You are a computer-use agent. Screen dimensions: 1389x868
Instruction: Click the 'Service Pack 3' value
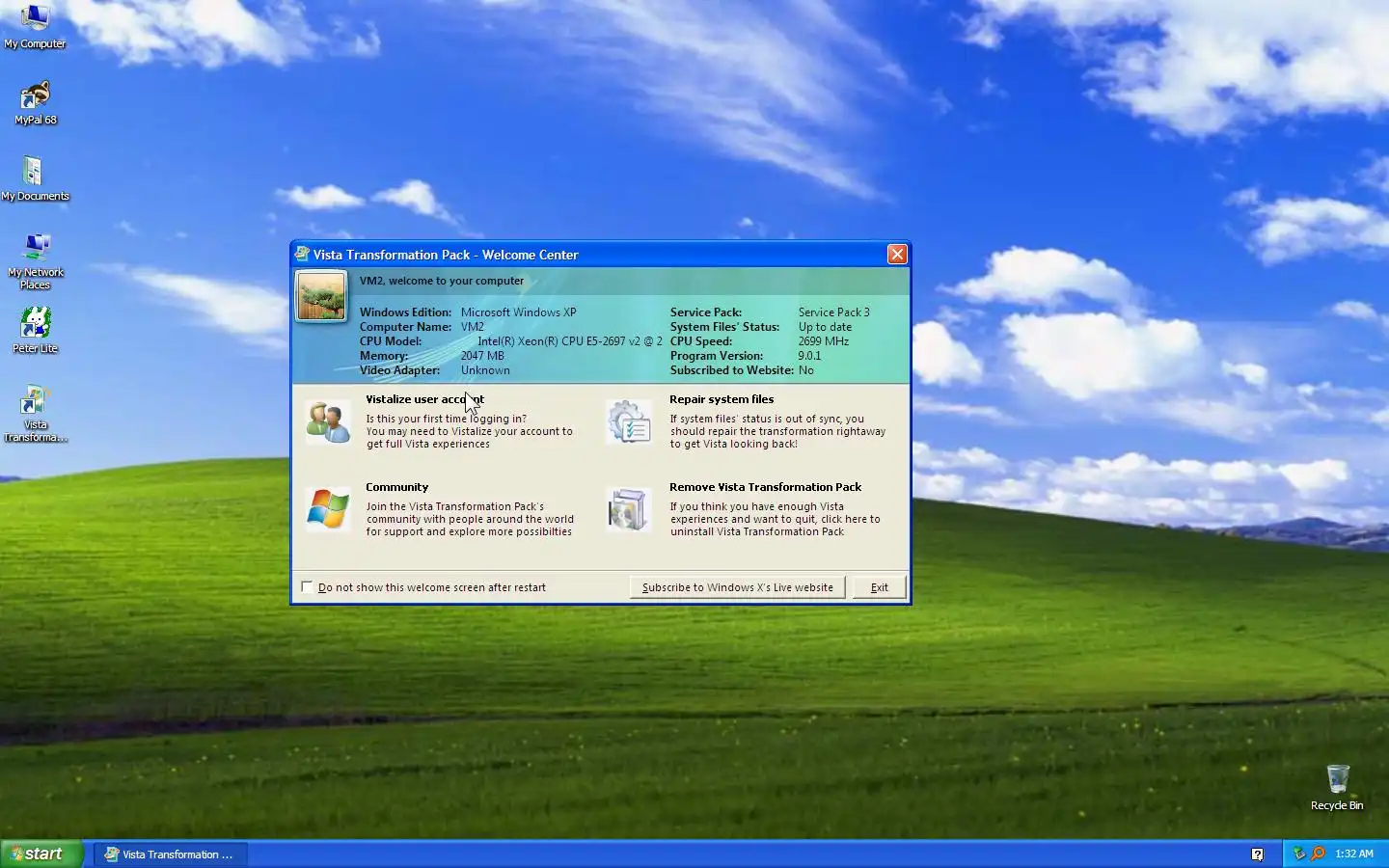(x=833, y=312)
